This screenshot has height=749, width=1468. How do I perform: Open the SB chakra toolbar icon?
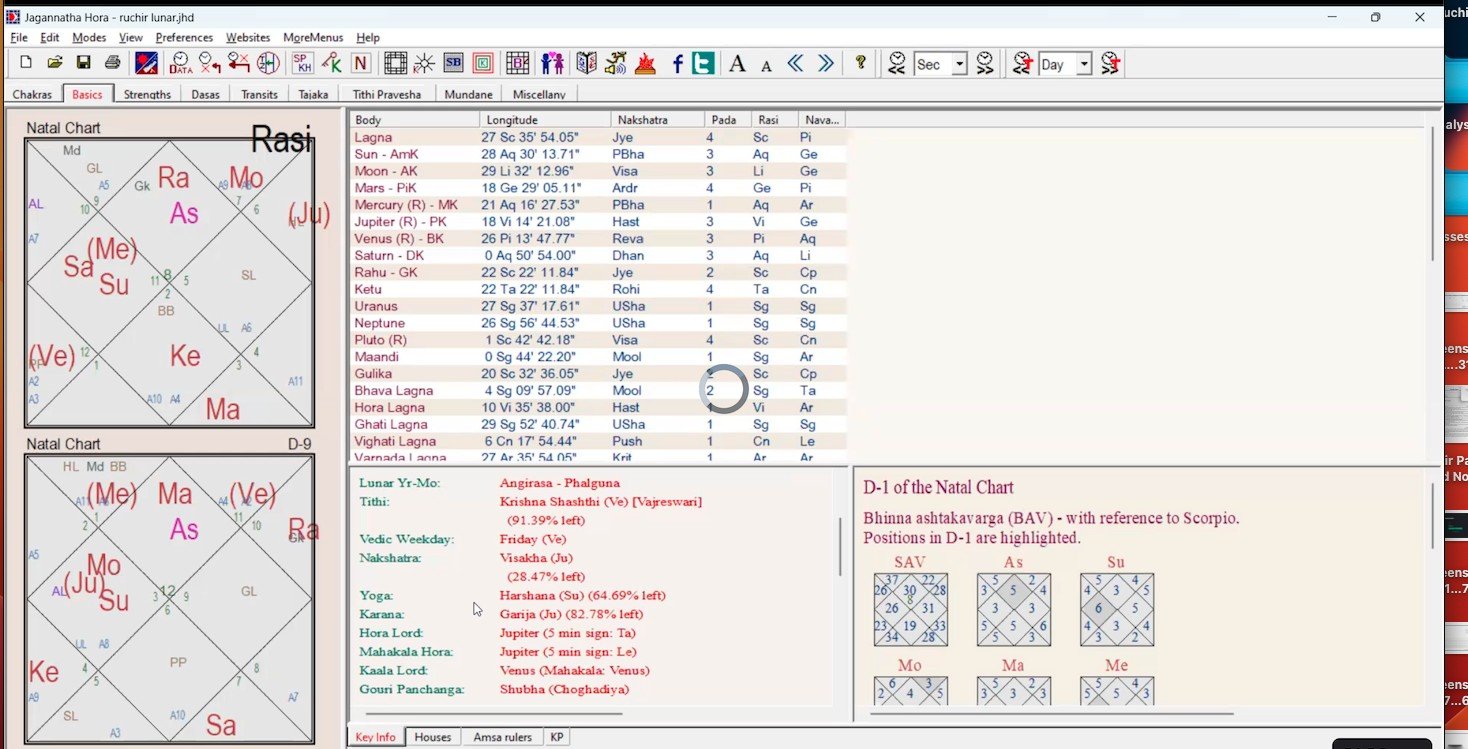pos(453,64)
